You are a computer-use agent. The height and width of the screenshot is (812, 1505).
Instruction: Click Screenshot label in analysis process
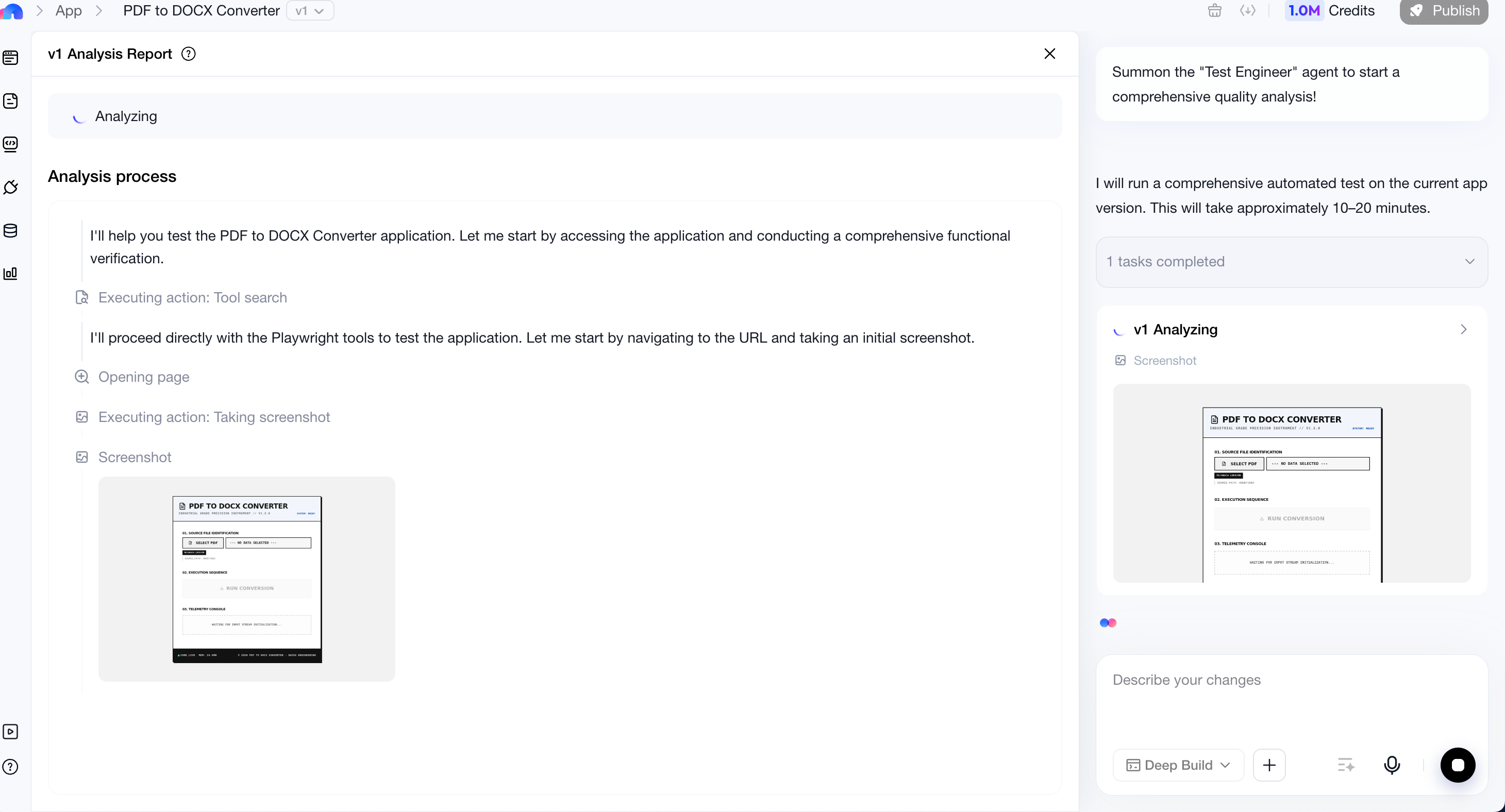(135, 458)
